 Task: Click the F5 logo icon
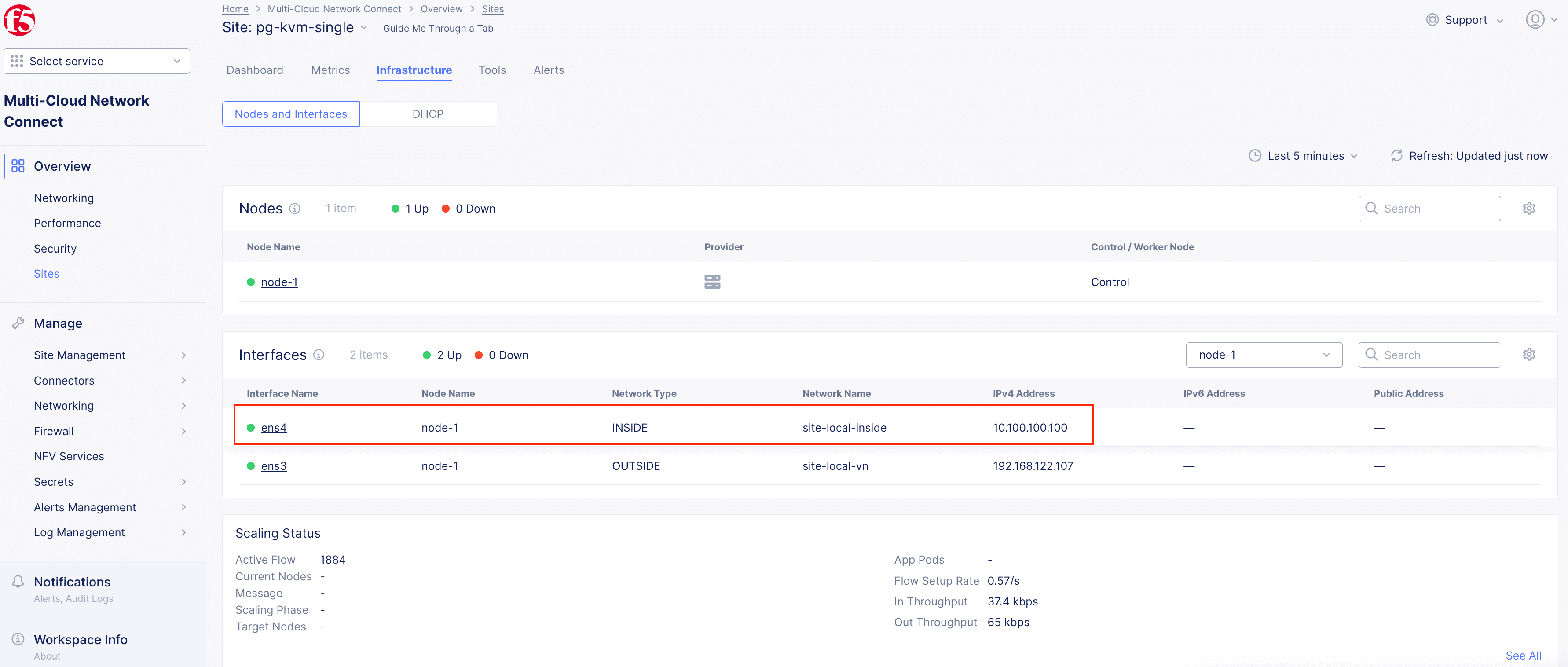(19, 20)
